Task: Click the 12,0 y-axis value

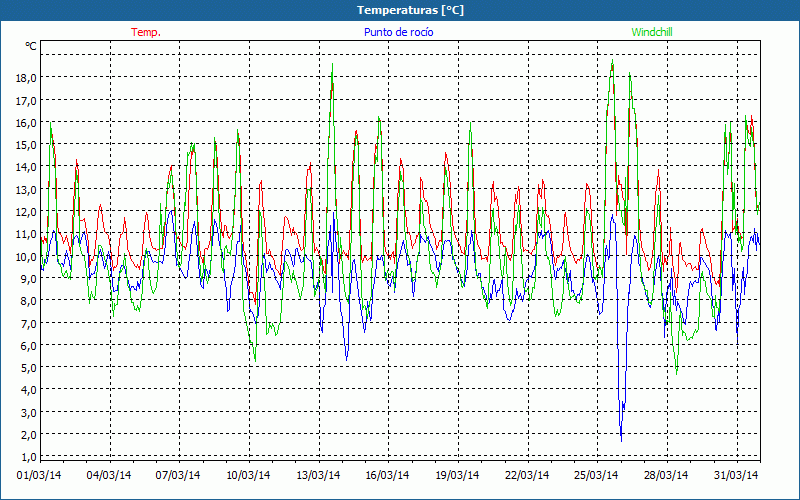Action: 27,211
